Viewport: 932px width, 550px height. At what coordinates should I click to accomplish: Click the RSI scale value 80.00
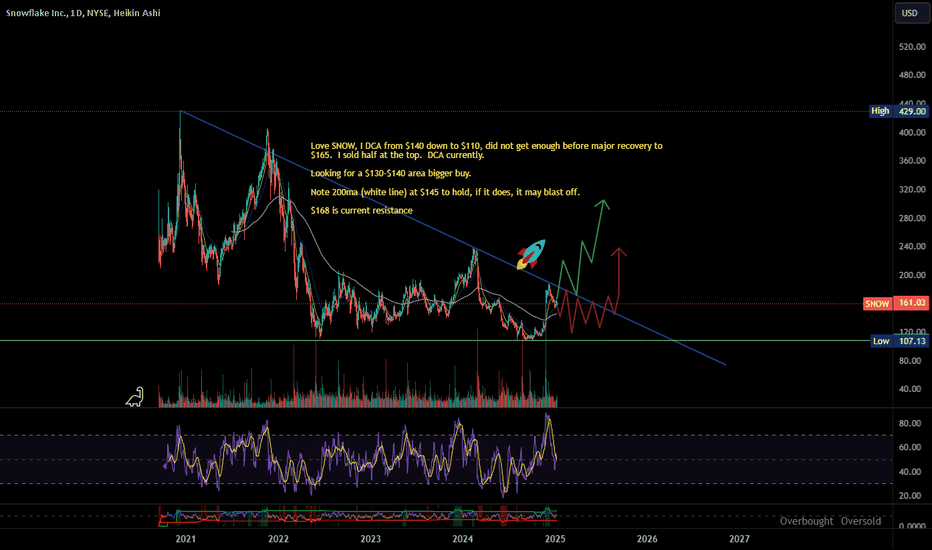912,423
